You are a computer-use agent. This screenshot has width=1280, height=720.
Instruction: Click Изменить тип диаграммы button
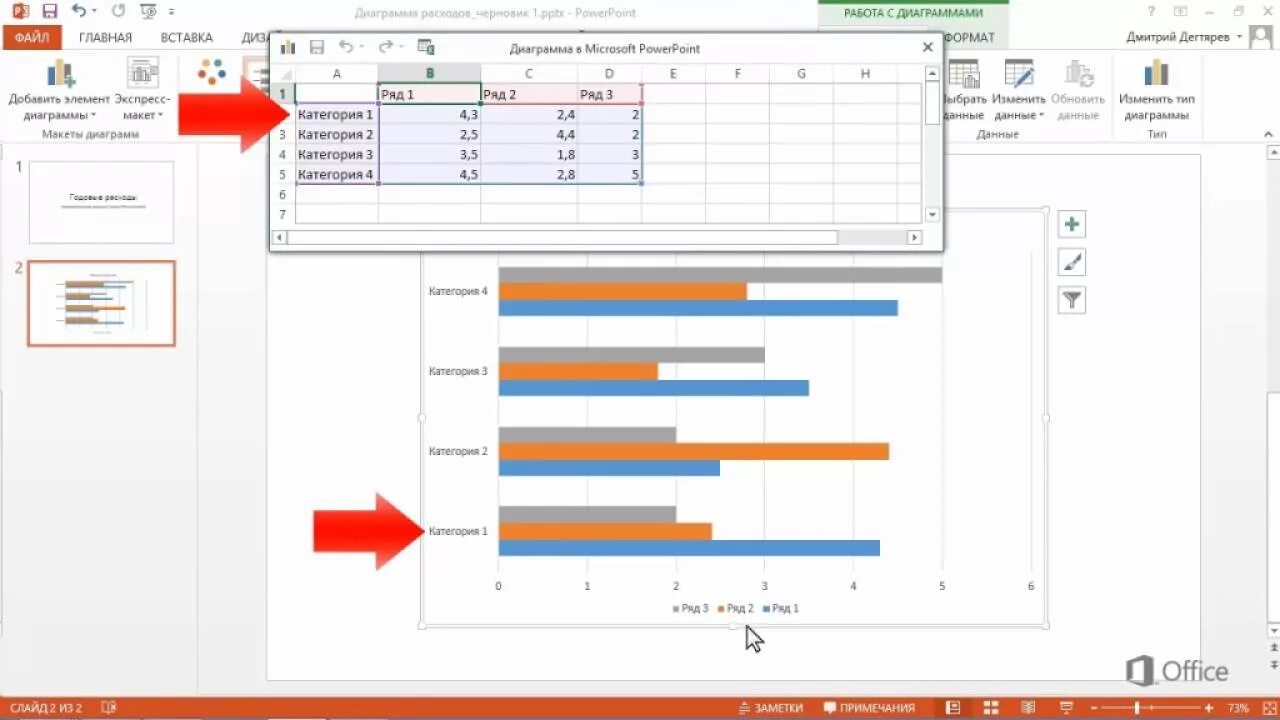1156,90
